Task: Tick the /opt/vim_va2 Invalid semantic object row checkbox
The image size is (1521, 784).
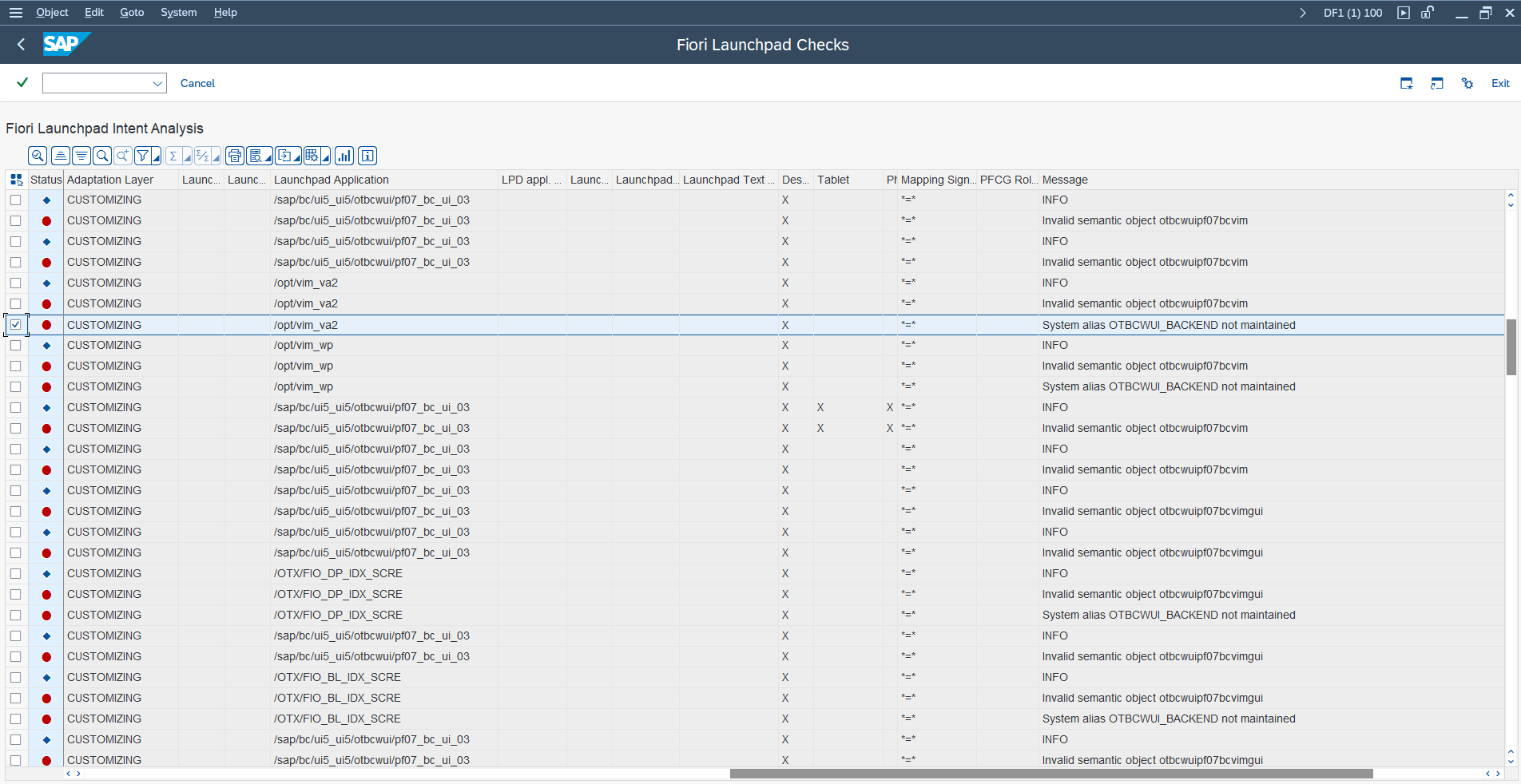Action: tap(16, 303)
